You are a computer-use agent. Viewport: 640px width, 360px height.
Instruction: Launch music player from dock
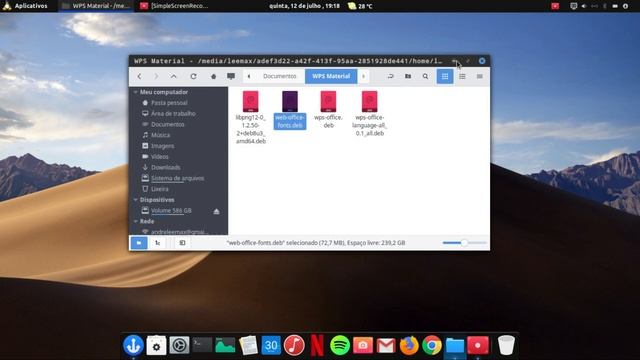tap(294, 345)
